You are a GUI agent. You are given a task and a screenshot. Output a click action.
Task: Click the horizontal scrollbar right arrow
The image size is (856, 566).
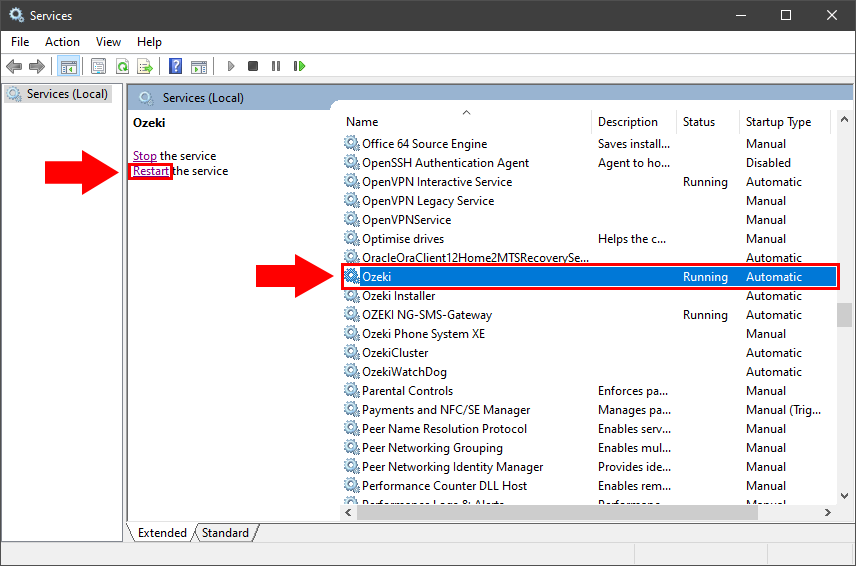(x=828, y=513)
